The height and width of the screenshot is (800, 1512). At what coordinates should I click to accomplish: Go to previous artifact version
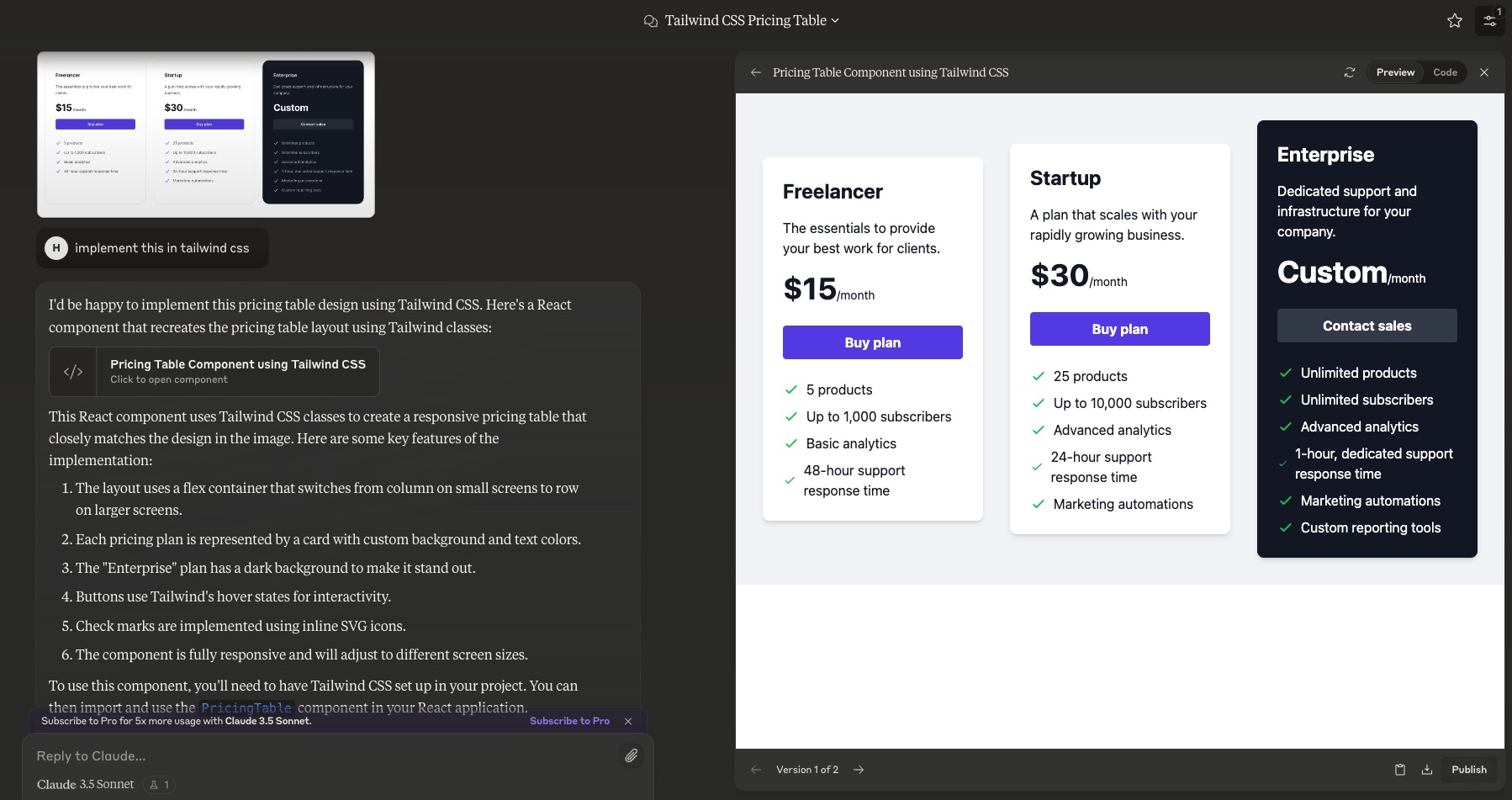pos(756,770)
